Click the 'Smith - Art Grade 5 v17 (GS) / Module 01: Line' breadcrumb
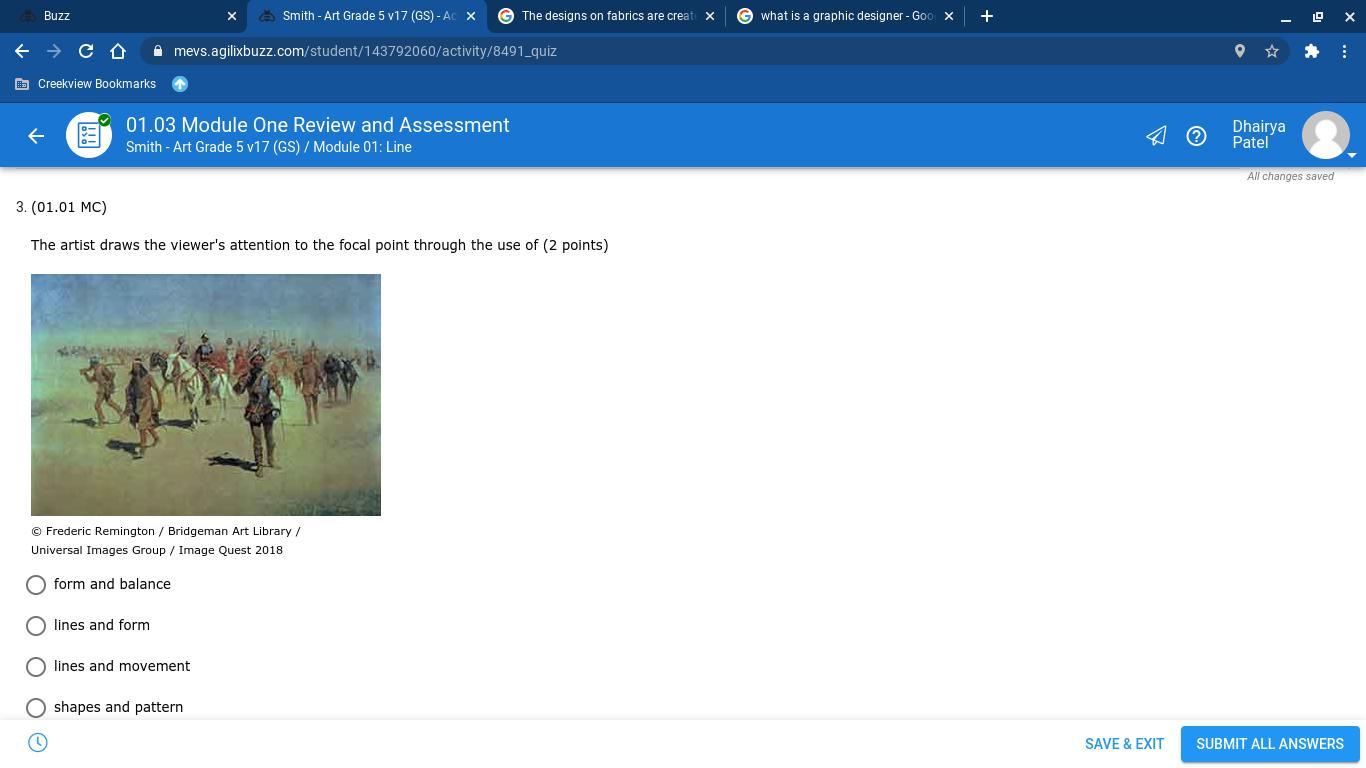 pyautogui.click(x=269, y=147)
